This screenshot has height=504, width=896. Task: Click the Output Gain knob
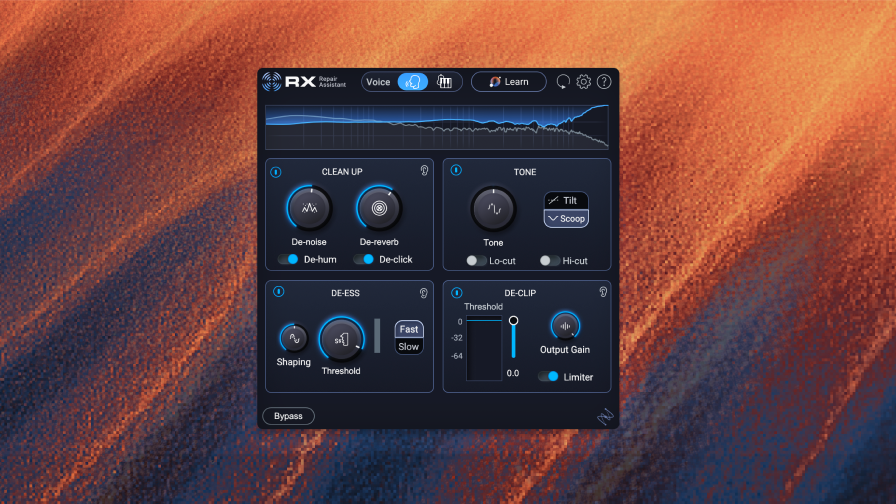click(x=565, y=326)
